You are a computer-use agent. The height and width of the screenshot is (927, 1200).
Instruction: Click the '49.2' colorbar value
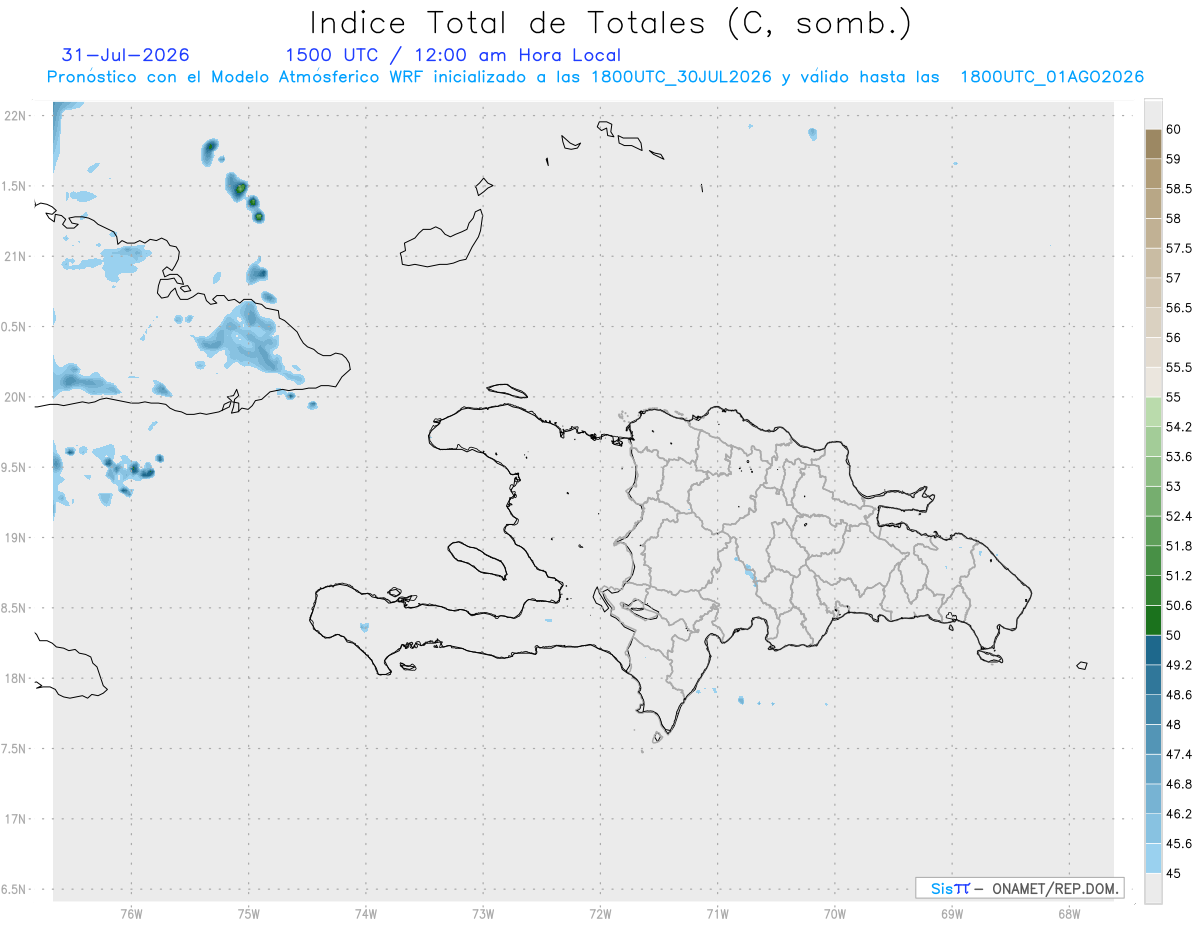coord(1179,665)
